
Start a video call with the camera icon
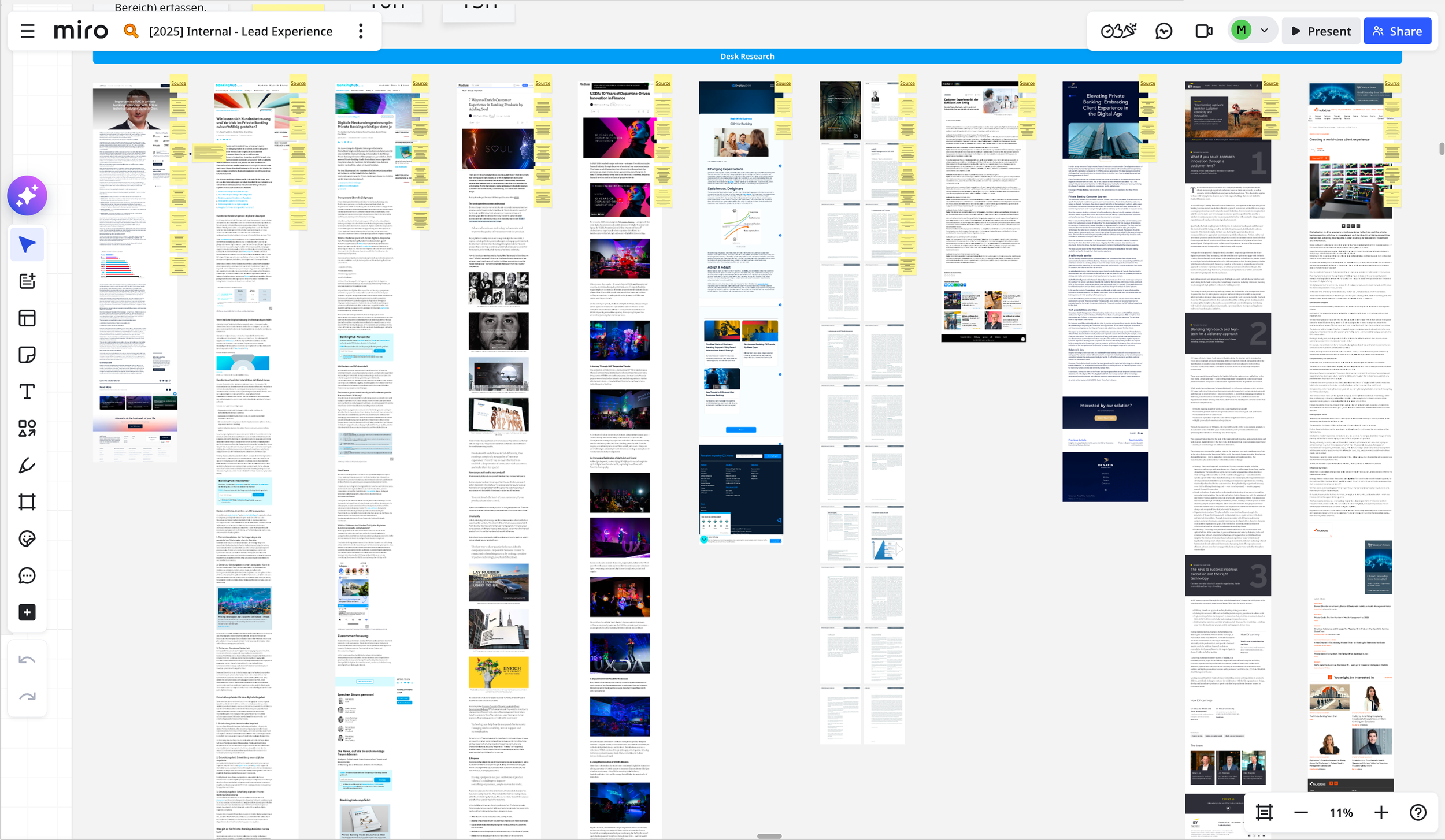(1203, 31)
